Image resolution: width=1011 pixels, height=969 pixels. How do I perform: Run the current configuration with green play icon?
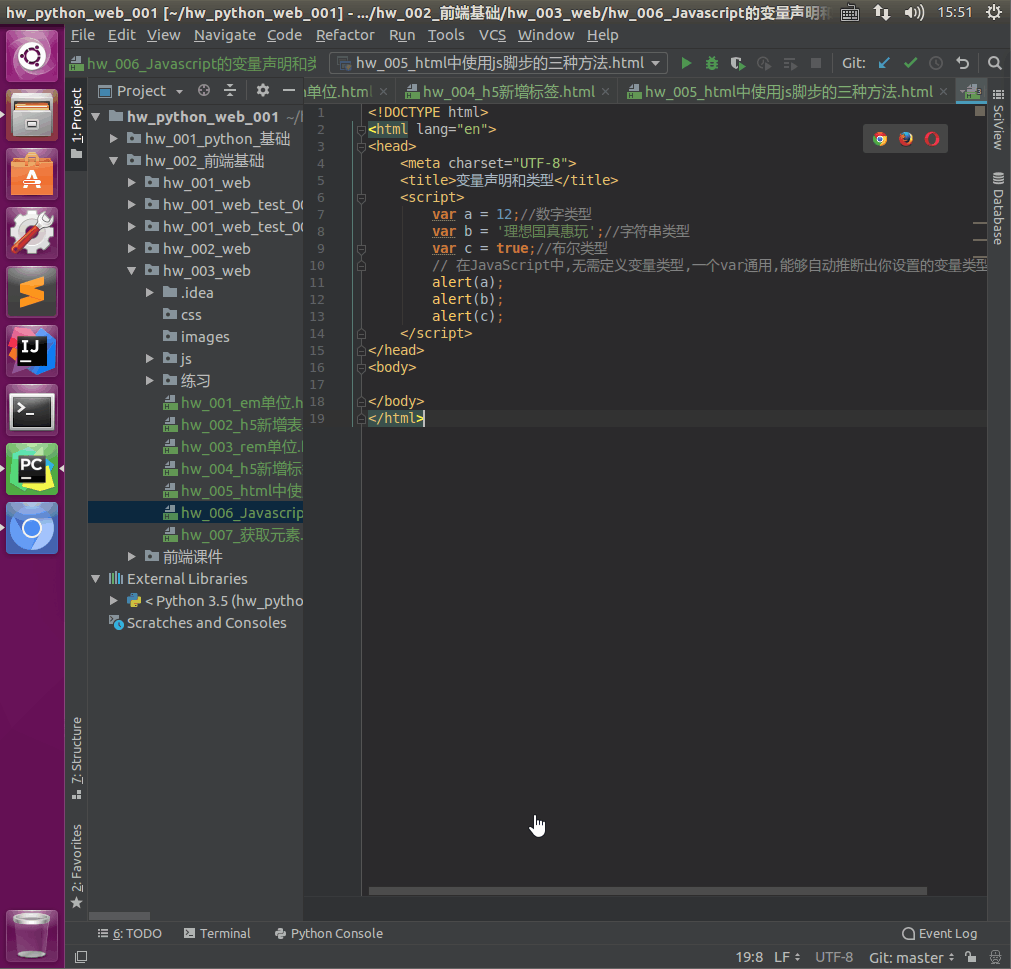[x=686, y=63]
